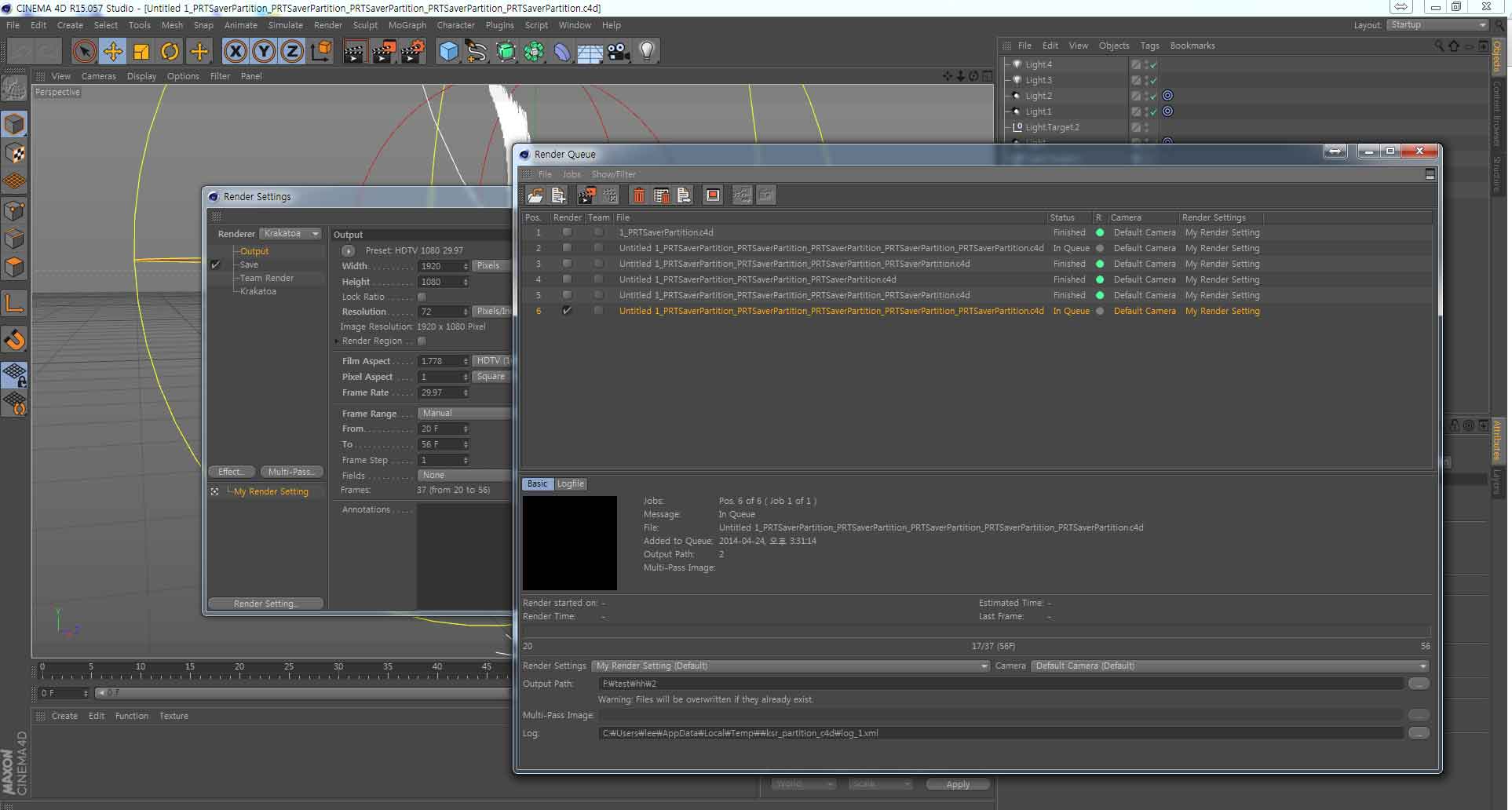Expand the Preset HDTV 1080 arrow

[x=349, y=250]
